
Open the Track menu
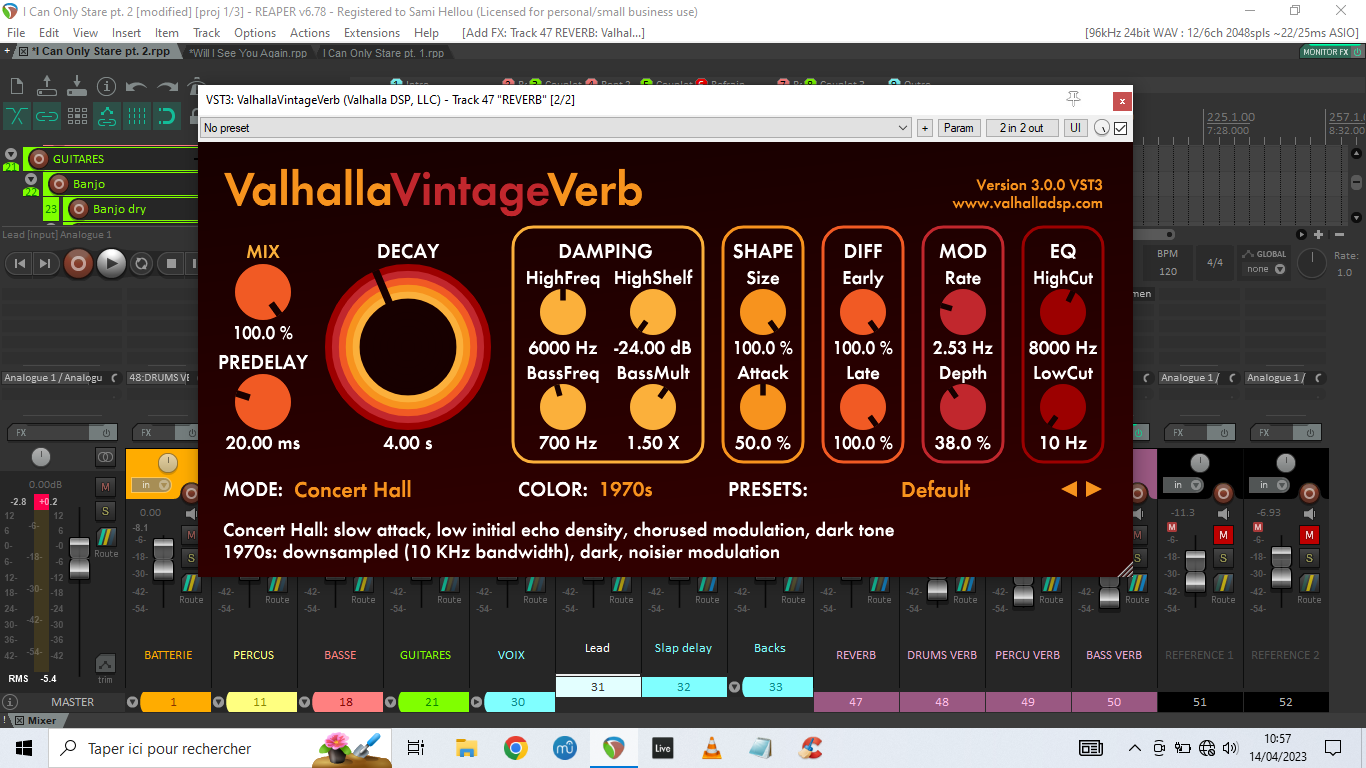click(207, 32)
